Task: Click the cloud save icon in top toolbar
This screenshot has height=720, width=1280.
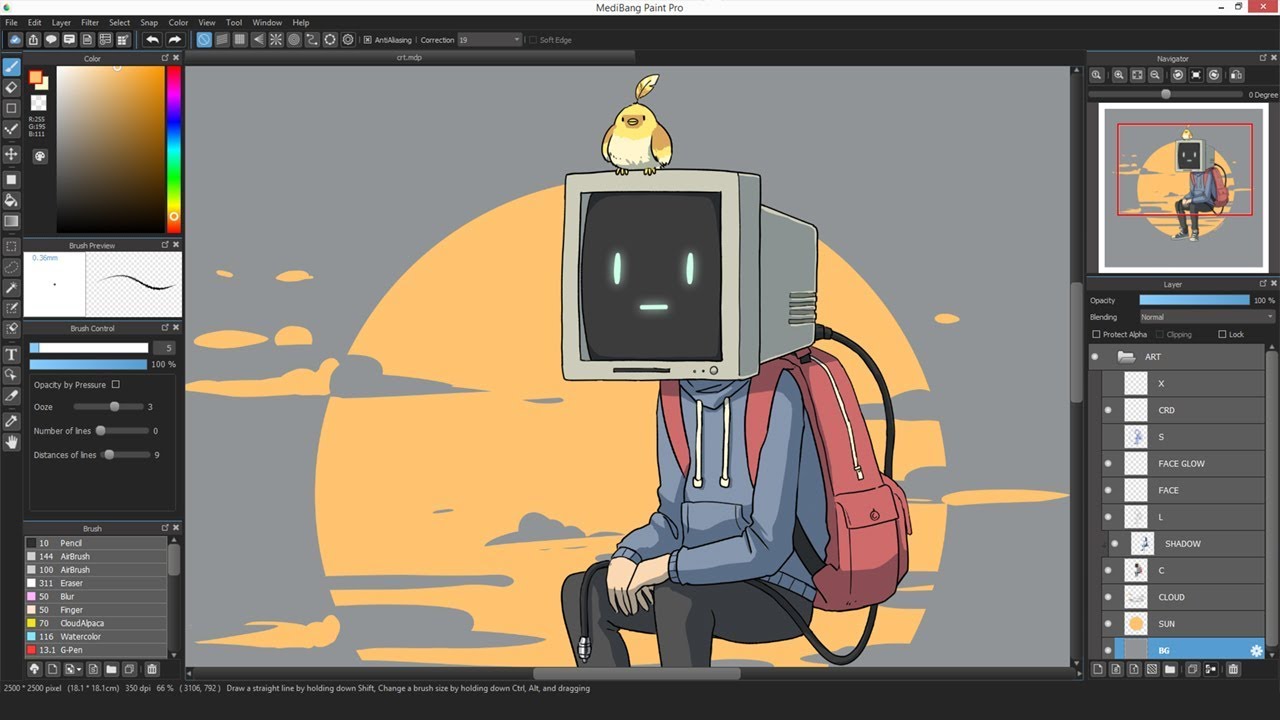Action: tap(15, 40)
